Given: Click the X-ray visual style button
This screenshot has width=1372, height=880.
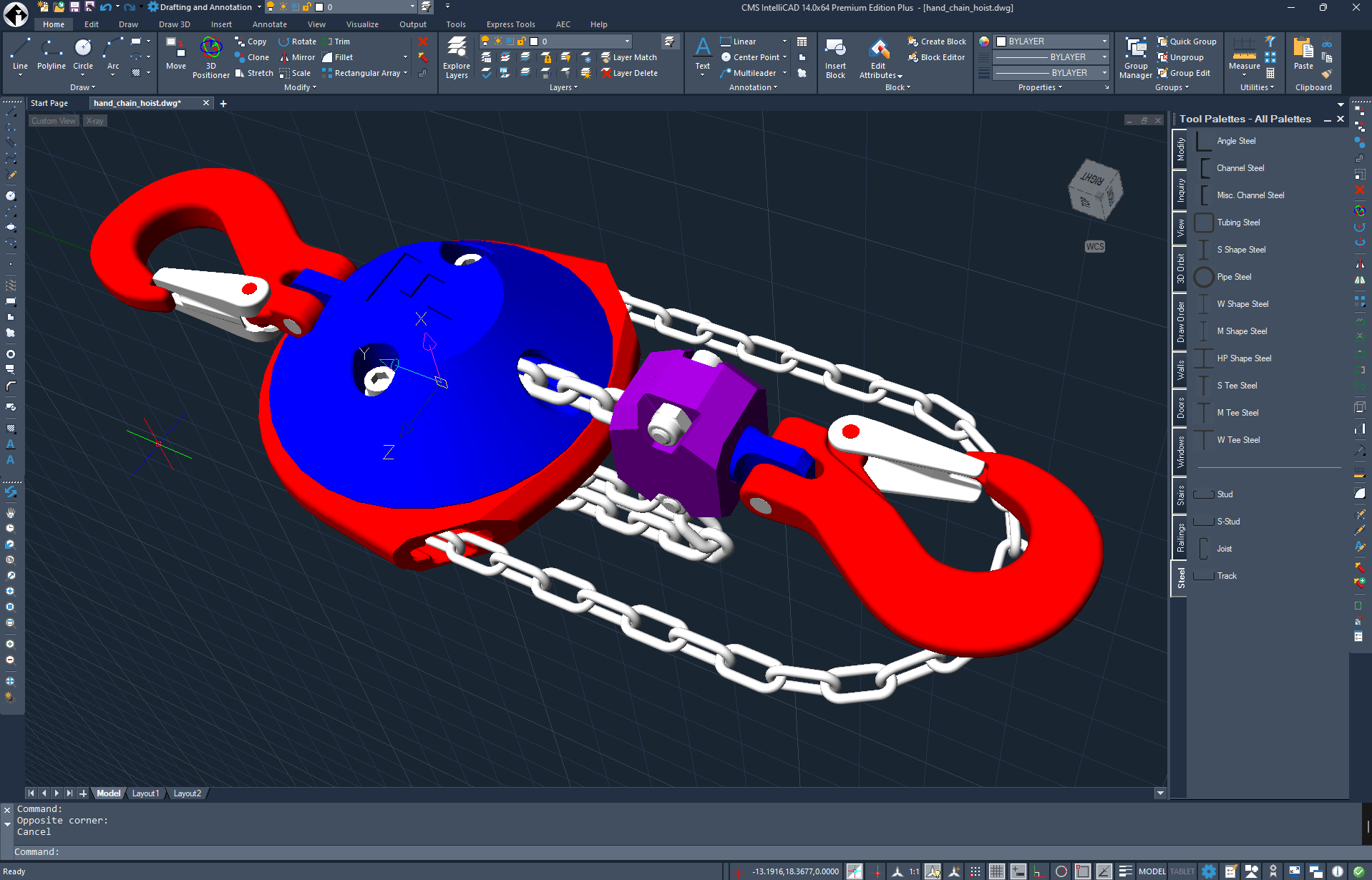Looking at the screenshot, I should (95, 121).
